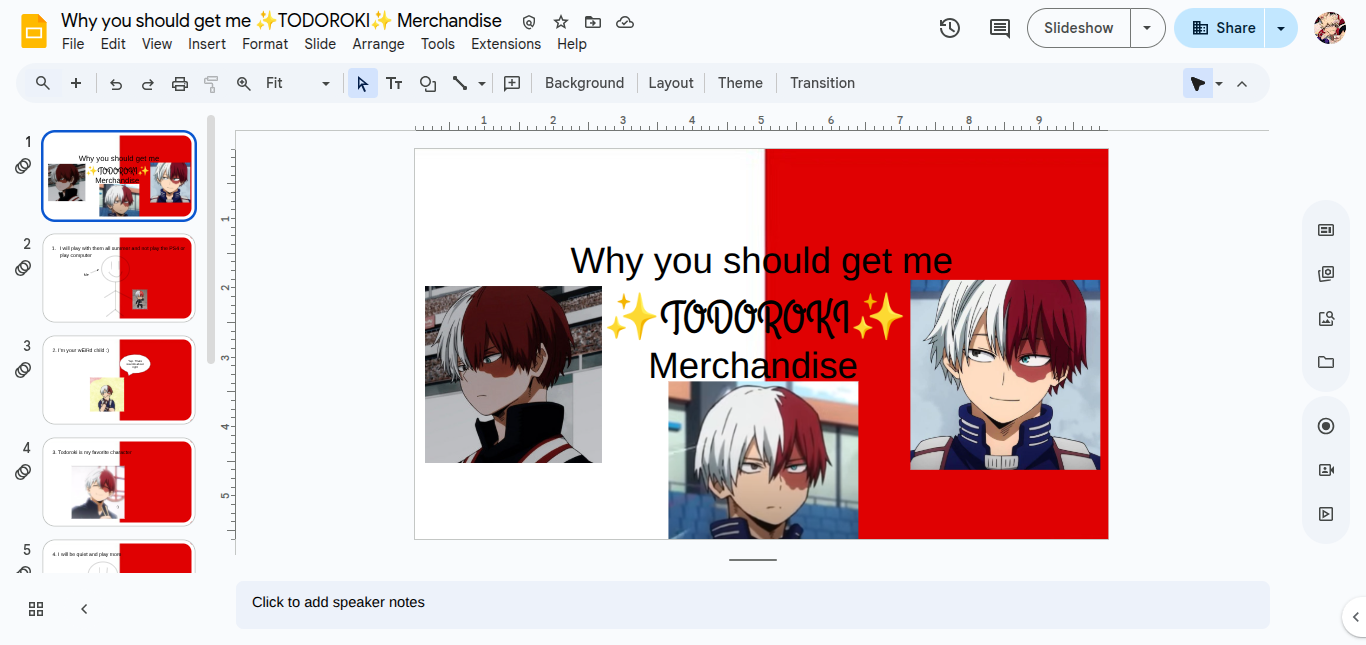The width and height of the screenshot is (1366, 645).
Task: Start recording with the Rec icon
Action: (1326, 426)
